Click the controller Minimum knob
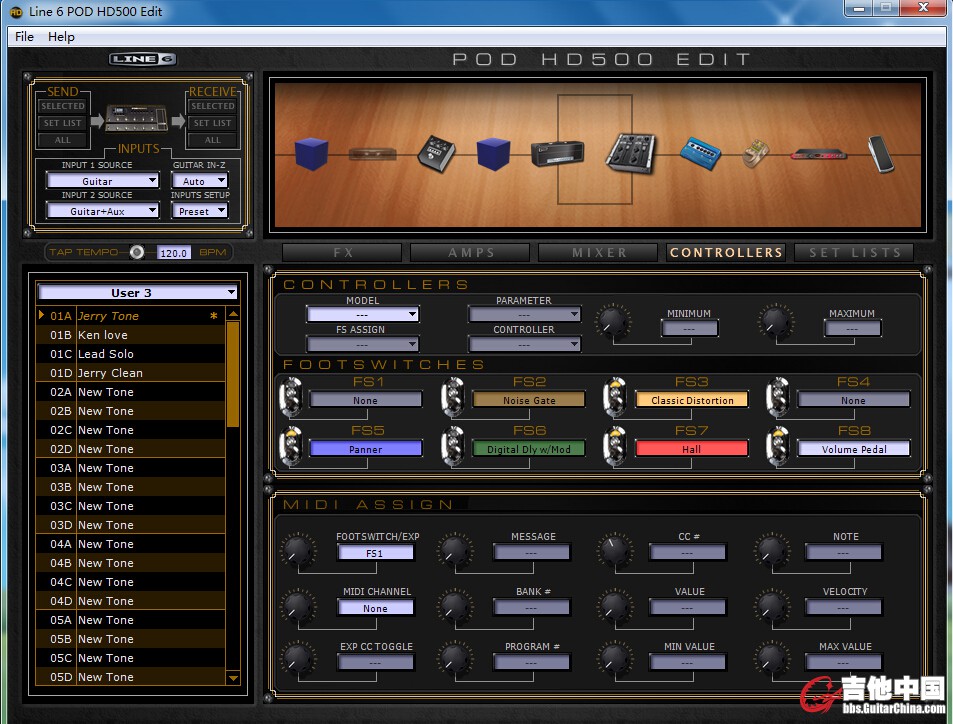 [x=613, y=320]
